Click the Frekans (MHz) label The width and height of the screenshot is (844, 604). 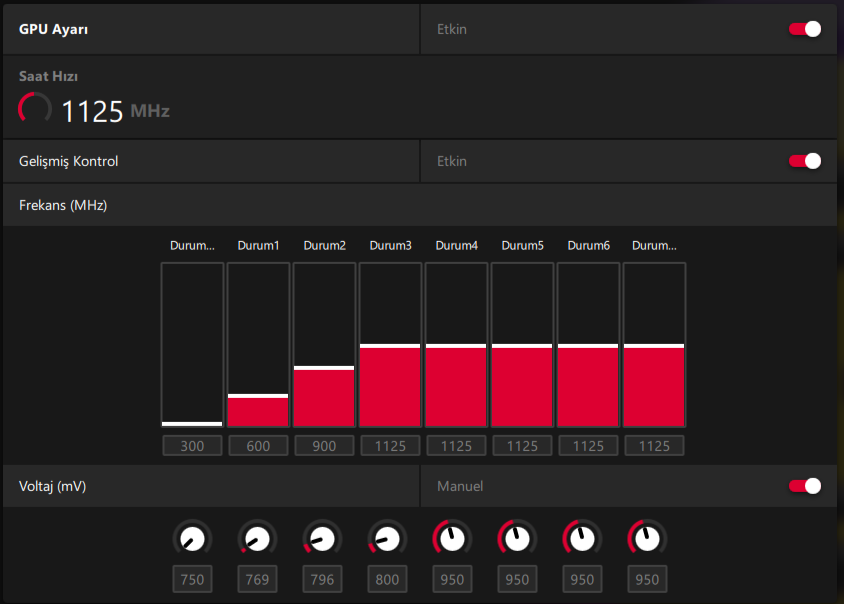pyautogui.click(x=63, y=205)
